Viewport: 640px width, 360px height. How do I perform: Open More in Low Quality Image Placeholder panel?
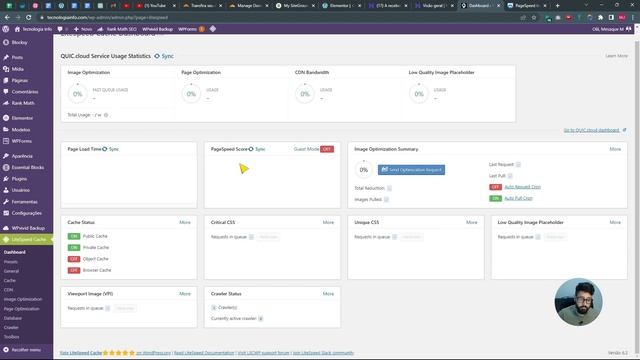[615, 222]
